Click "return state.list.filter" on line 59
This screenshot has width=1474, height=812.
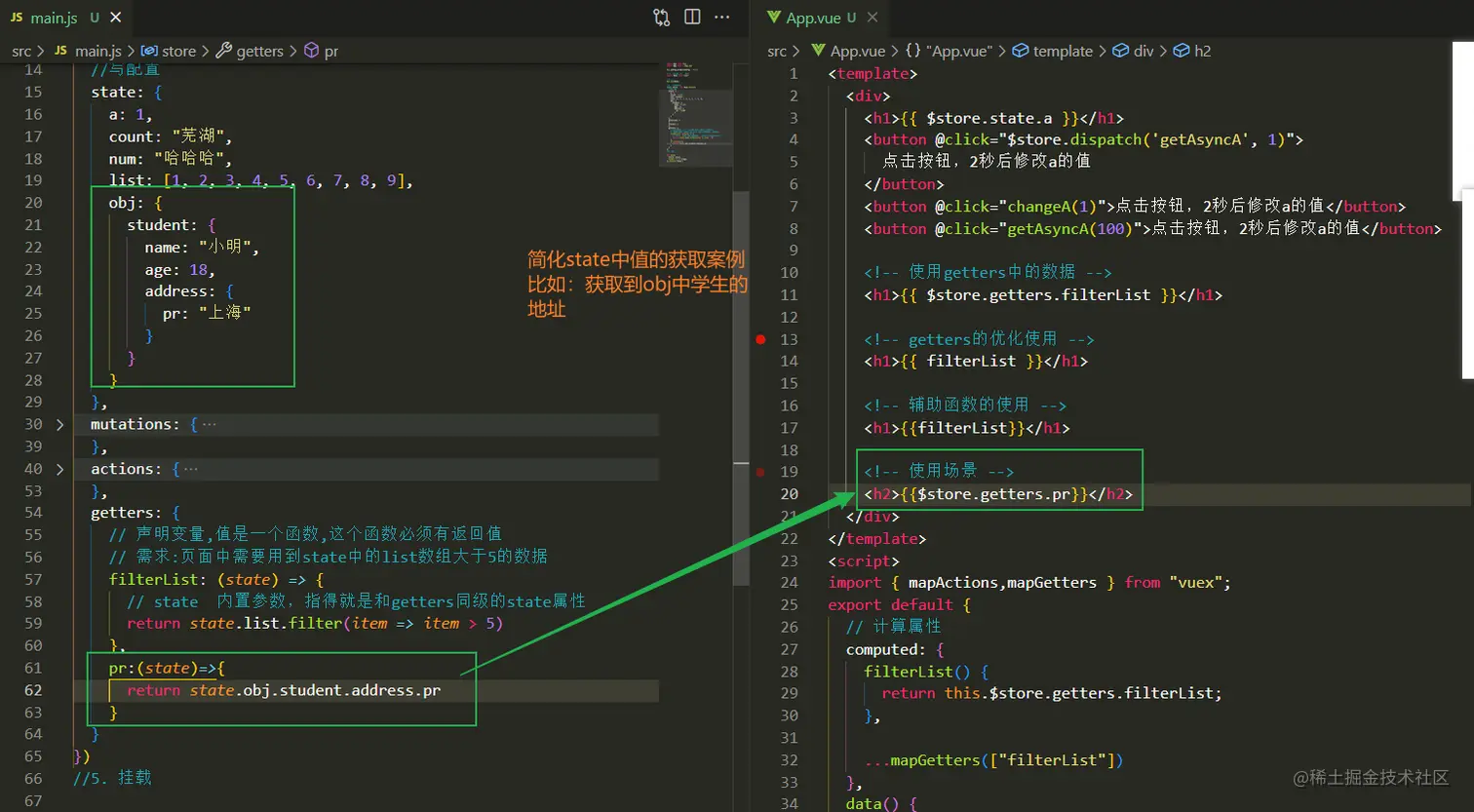(x=234, y=623)
